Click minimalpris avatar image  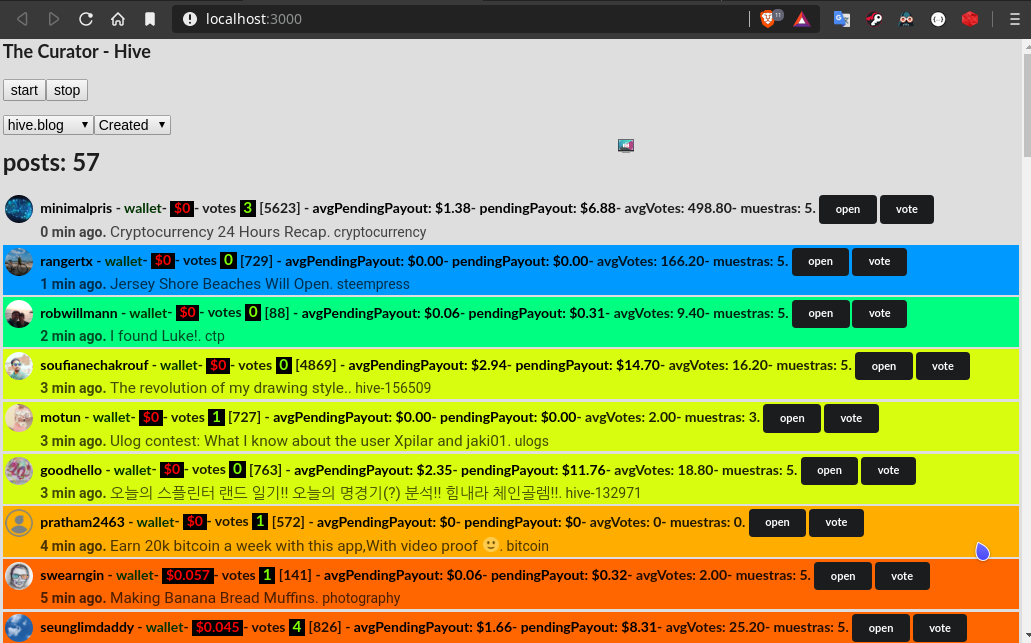(19, 209)
